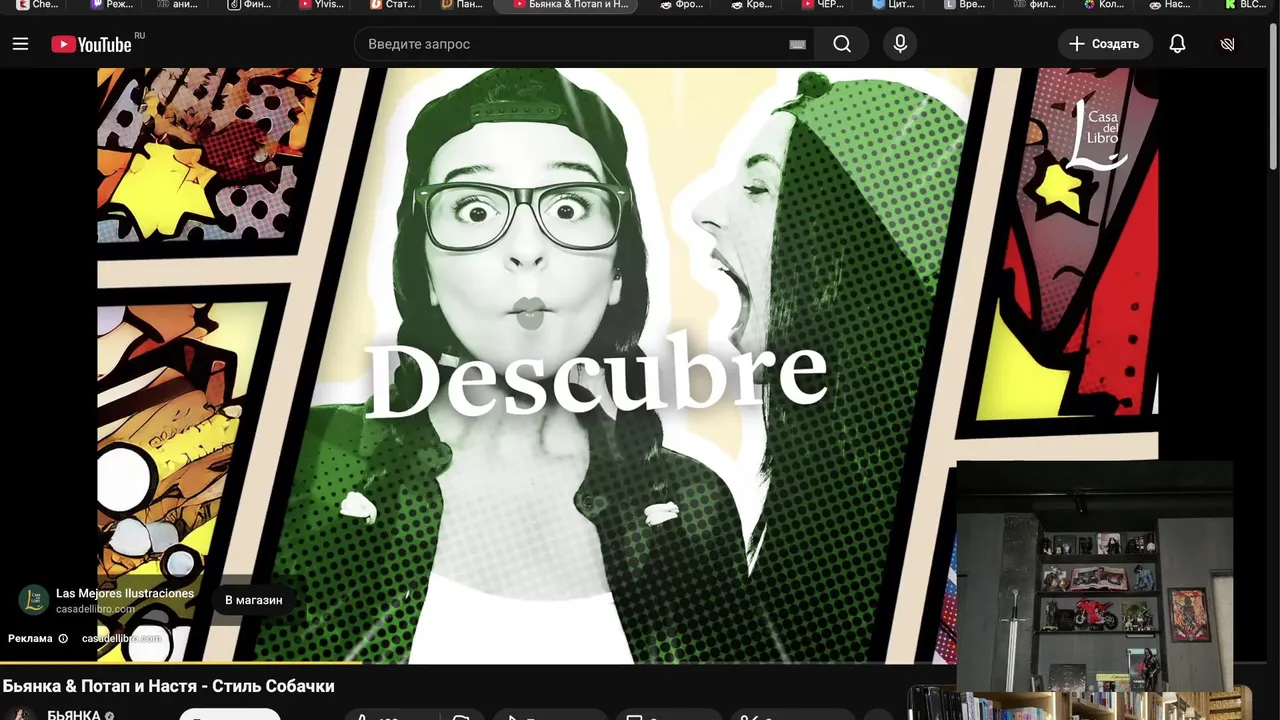Switch to the 'Пан...' browser tab
The width and height of the screenshot is (1280, 720).
(x=462, y=5)
